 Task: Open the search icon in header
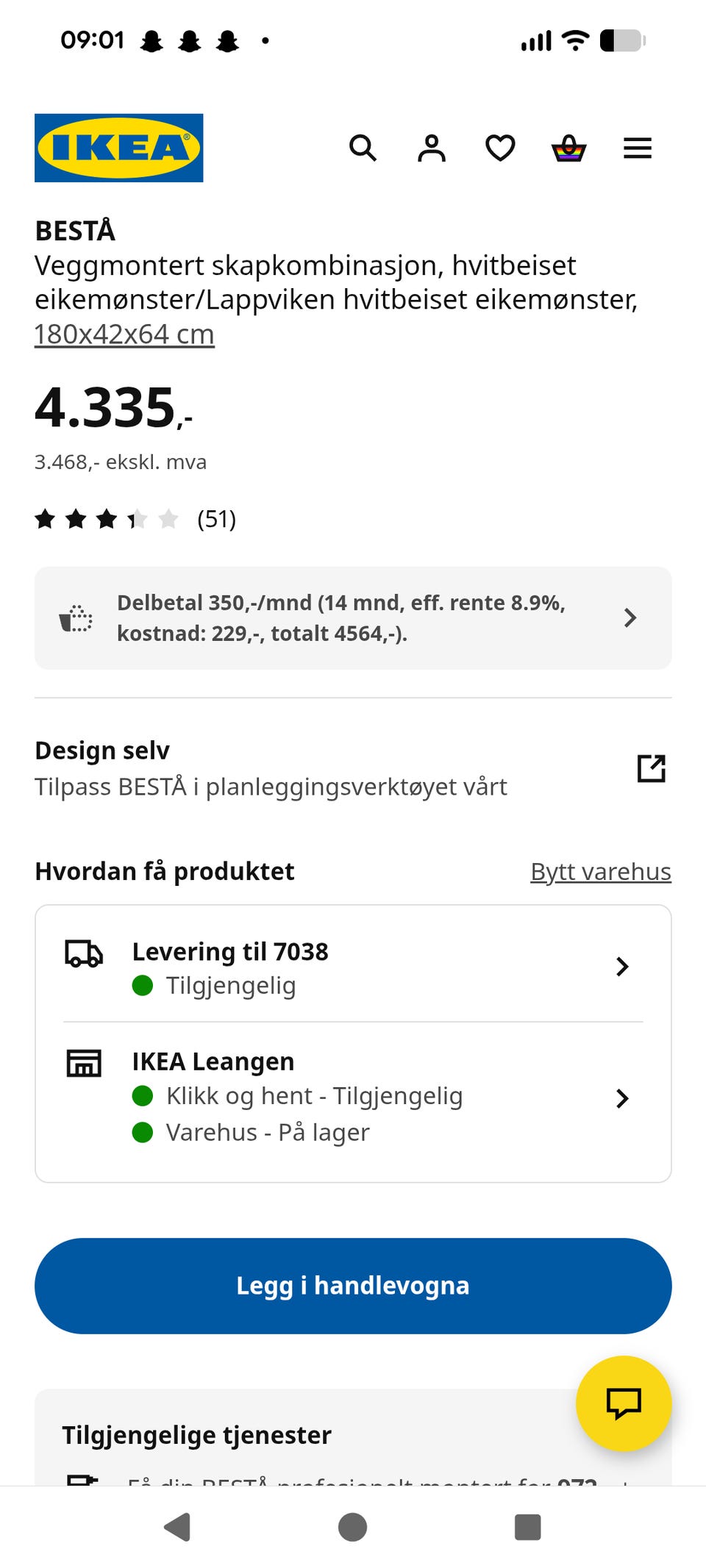tap(363, 148)
